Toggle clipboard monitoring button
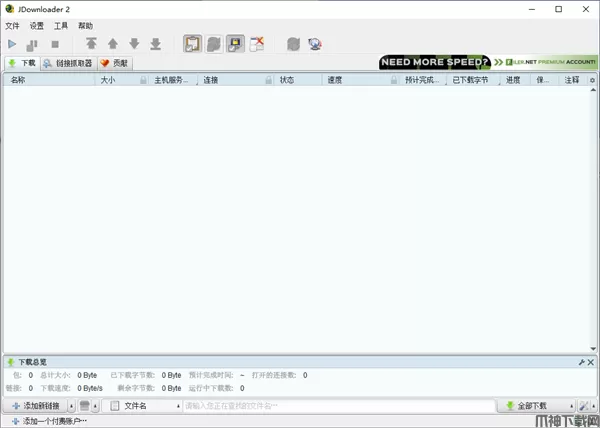The height and width of the screenshot is (428, 600). (192, 44)
